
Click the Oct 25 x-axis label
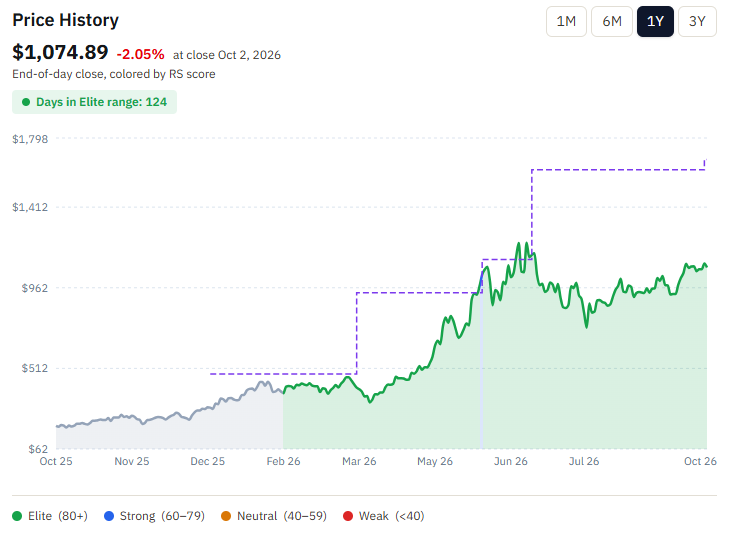click(x=56, y=461)
